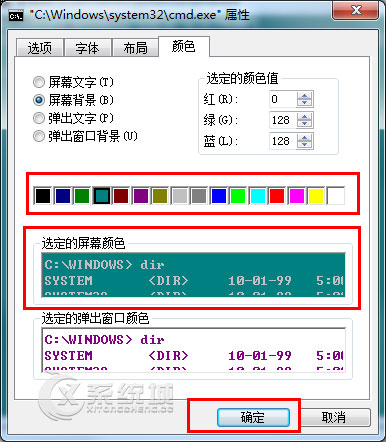
Task: Select the 颜色 tab
Action: pyautogui.click(x=184, y=47)
